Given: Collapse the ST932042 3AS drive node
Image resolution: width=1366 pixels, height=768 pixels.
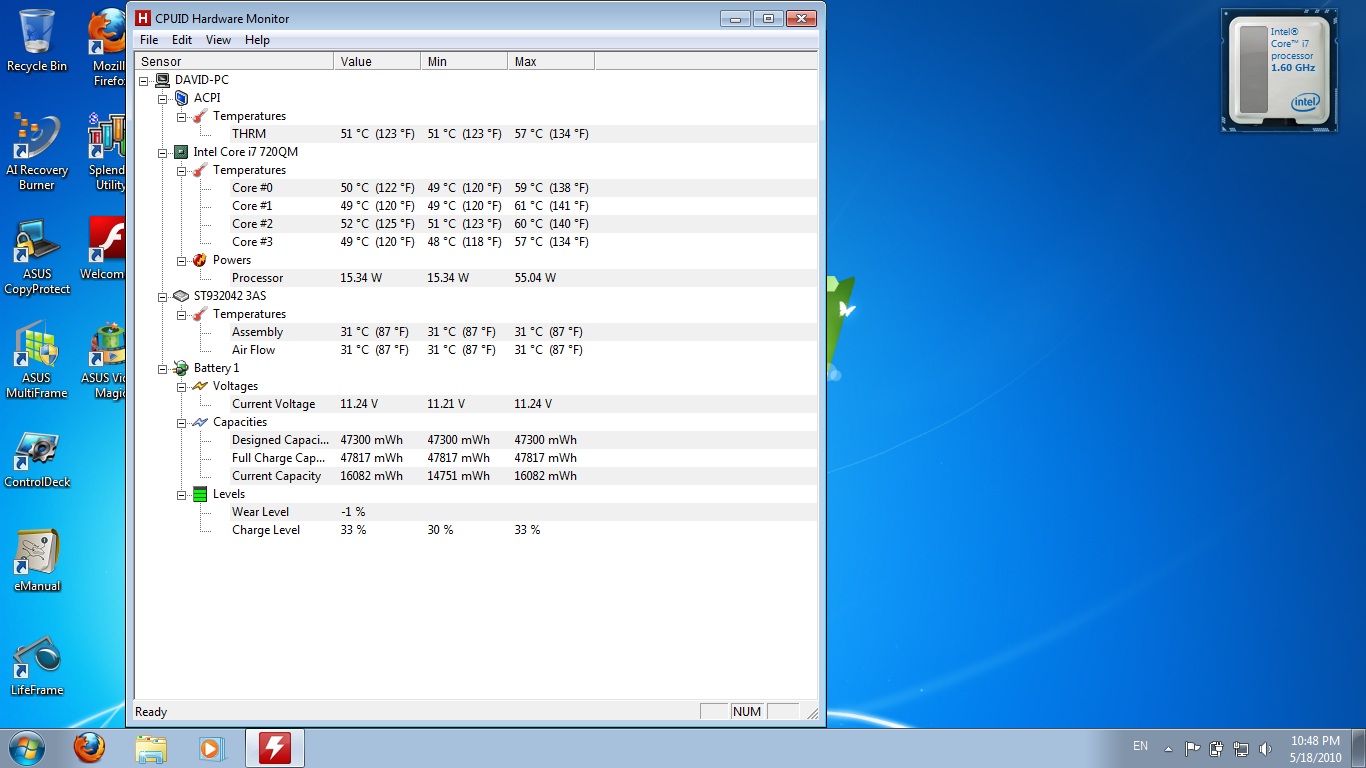Looking at the screenshot, I should pos(163,296).
